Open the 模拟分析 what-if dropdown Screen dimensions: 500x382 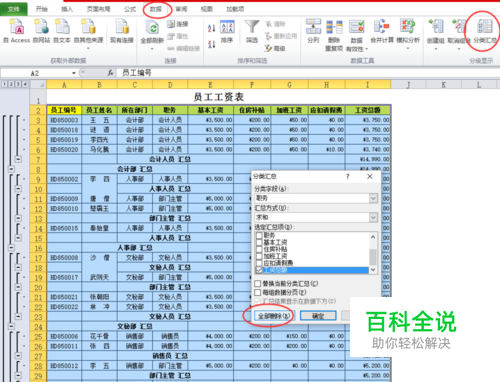408,49
